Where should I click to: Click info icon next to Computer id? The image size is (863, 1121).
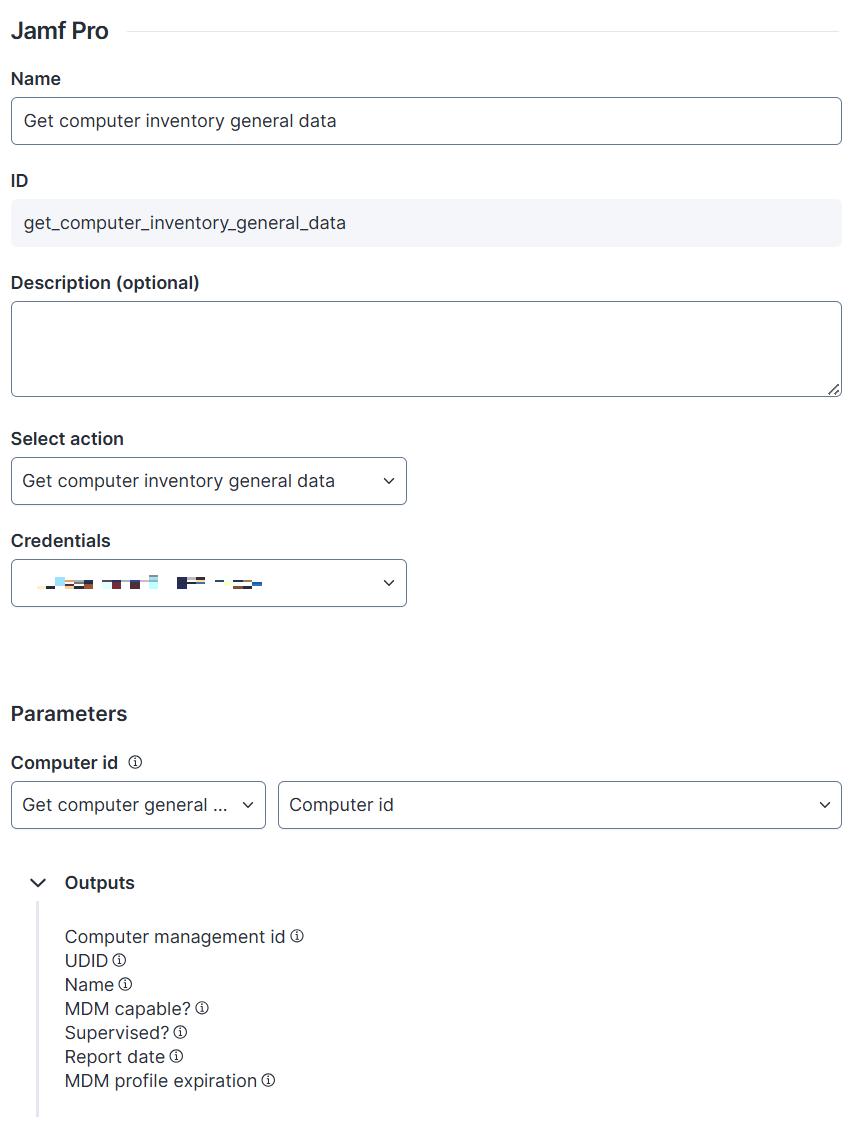click(135, 762)
